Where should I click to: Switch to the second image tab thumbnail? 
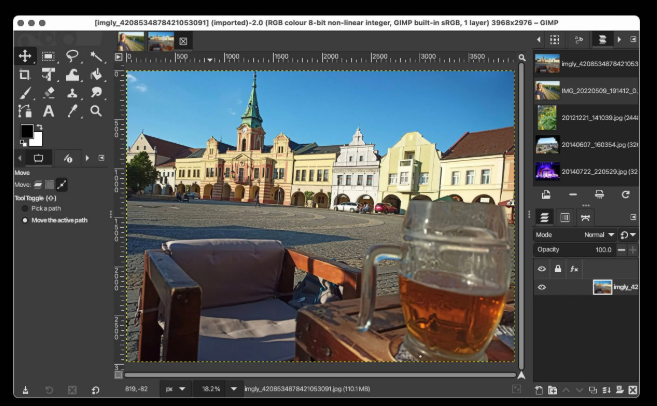coord(161,41)
